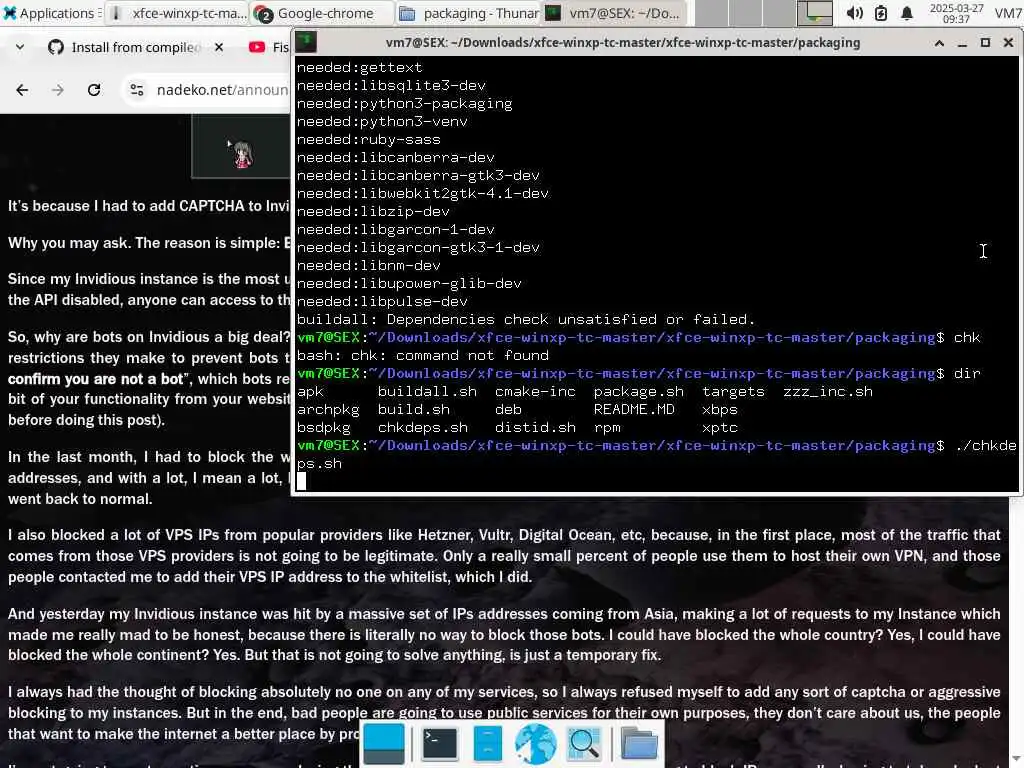Open Chrome's tab search dropdown chevron
1024x768 pixels.
[20, 47]
